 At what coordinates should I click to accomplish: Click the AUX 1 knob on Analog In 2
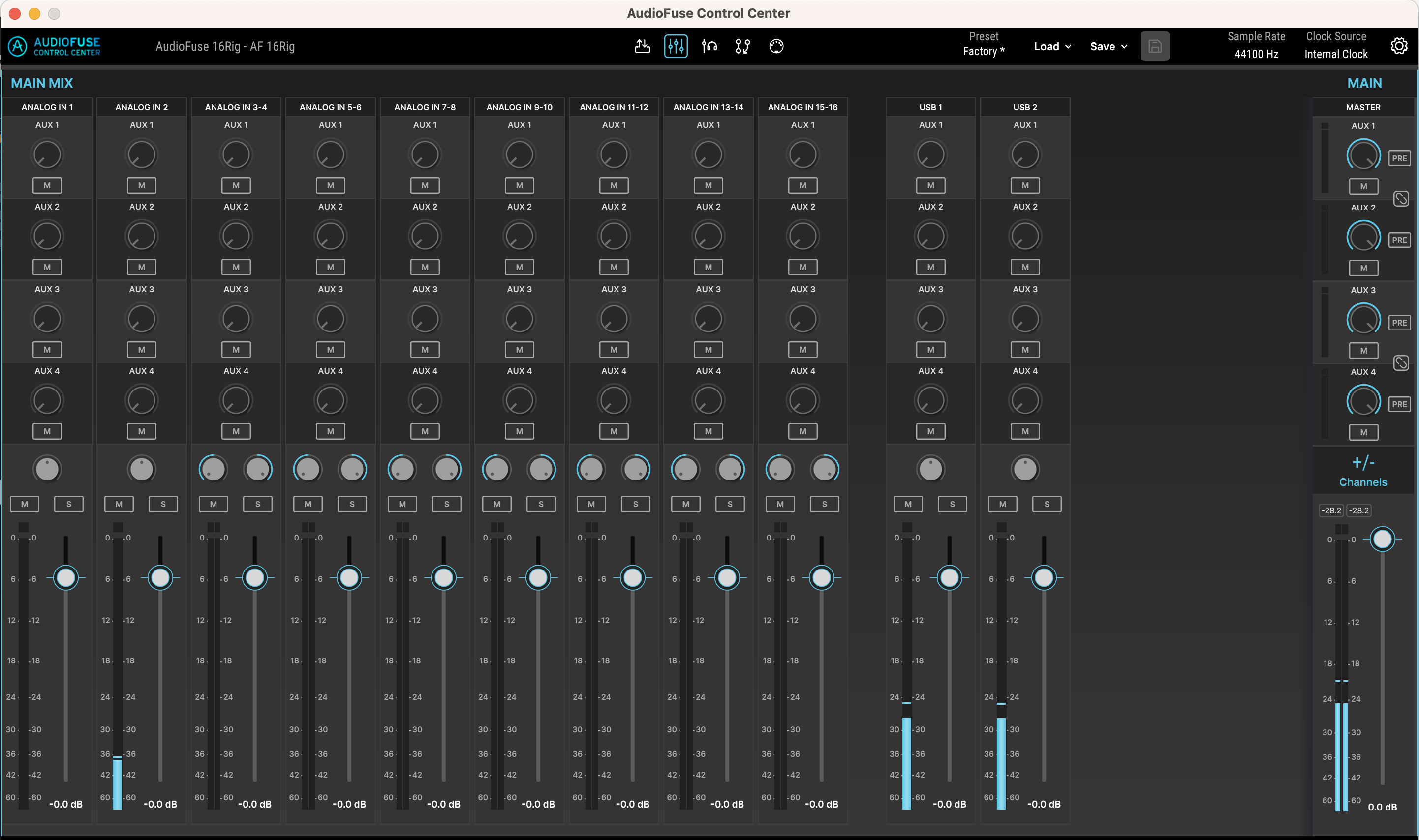pos(142,154)
